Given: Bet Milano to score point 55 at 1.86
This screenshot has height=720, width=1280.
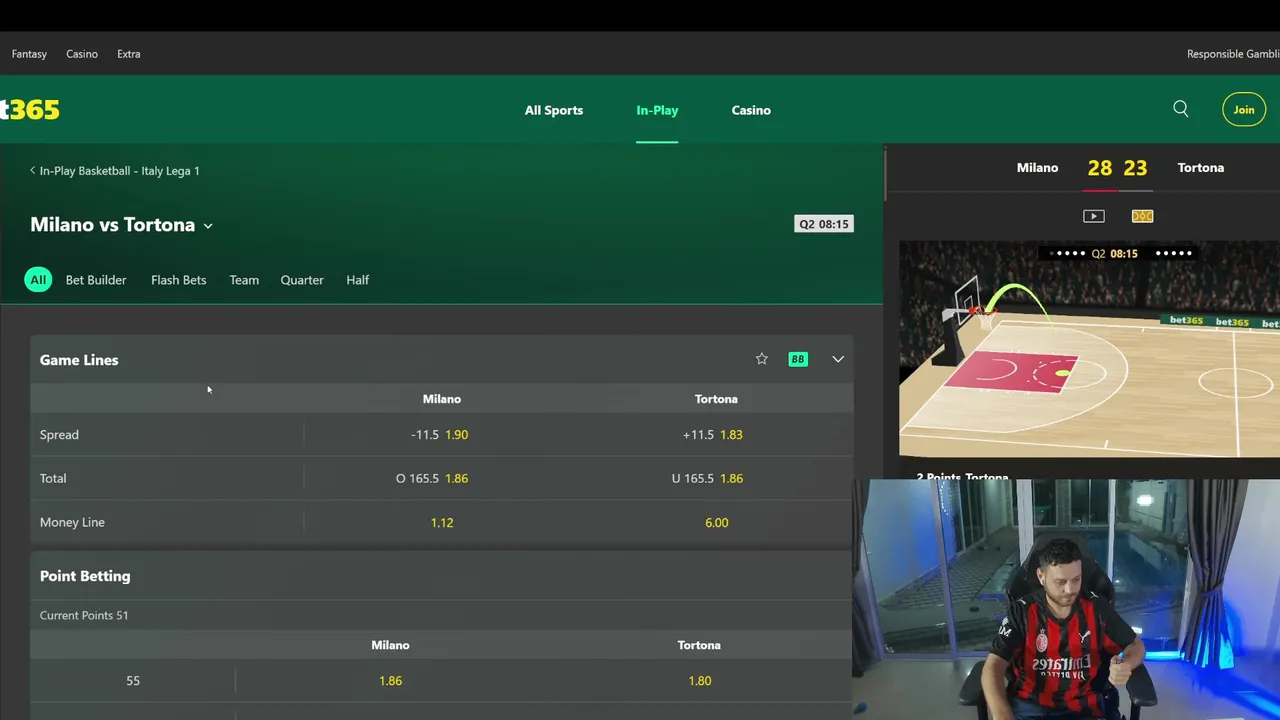Looking at the screenshot, I should (390, 681).
